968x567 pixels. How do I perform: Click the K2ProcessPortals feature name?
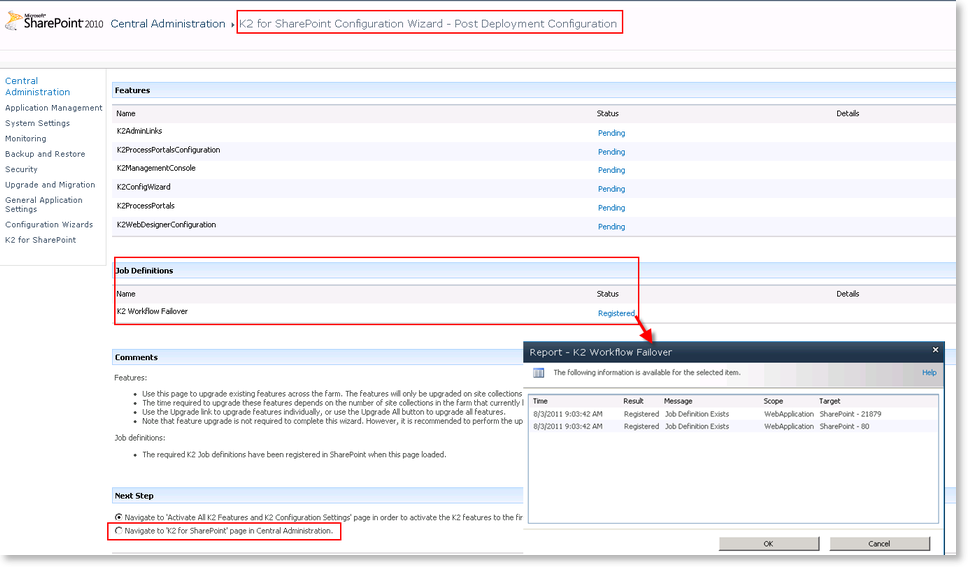tap(146, 206)
